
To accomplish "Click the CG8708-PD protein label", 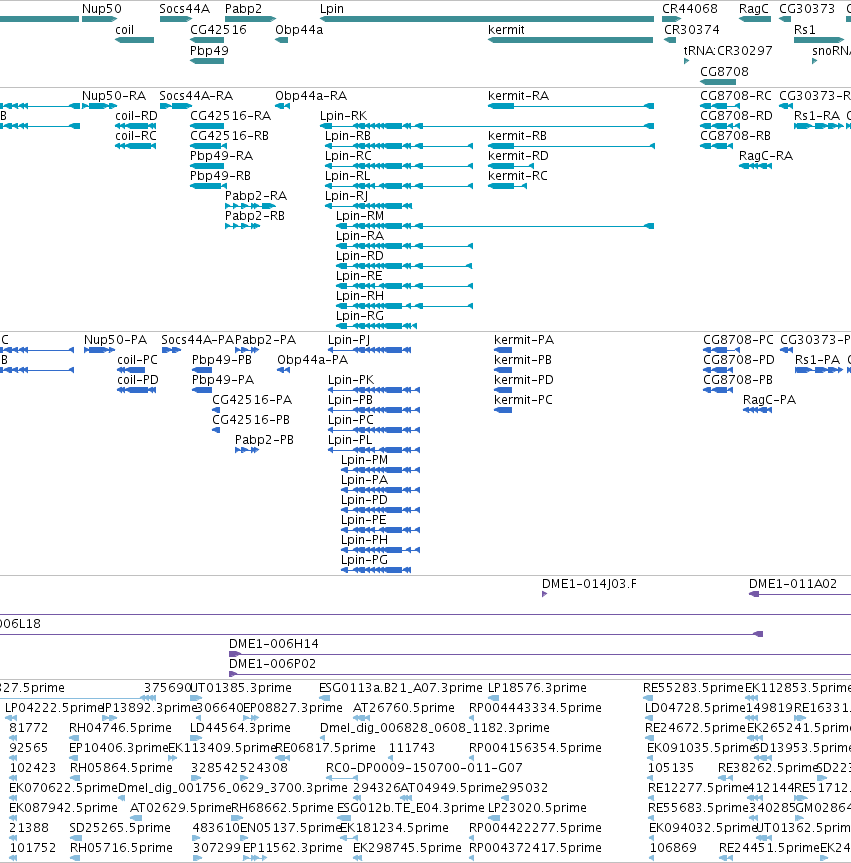I will (x=739, y=360).
